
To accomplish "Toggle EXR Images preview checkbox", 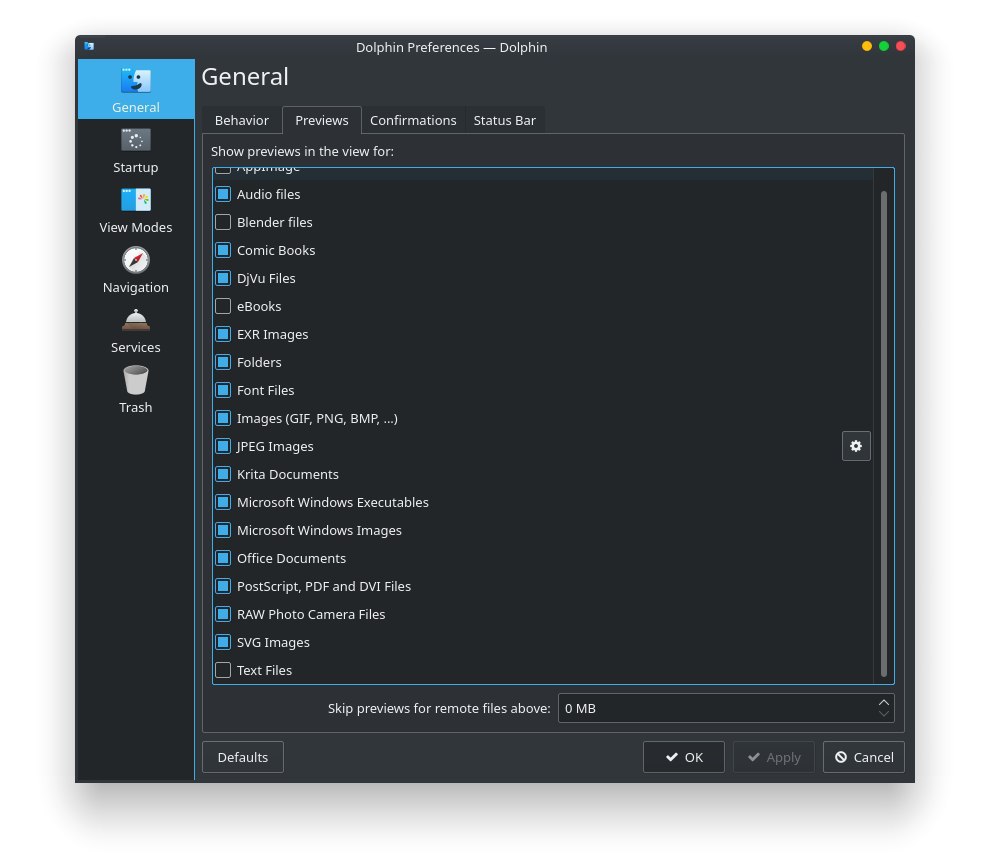I will coord(223,334).
